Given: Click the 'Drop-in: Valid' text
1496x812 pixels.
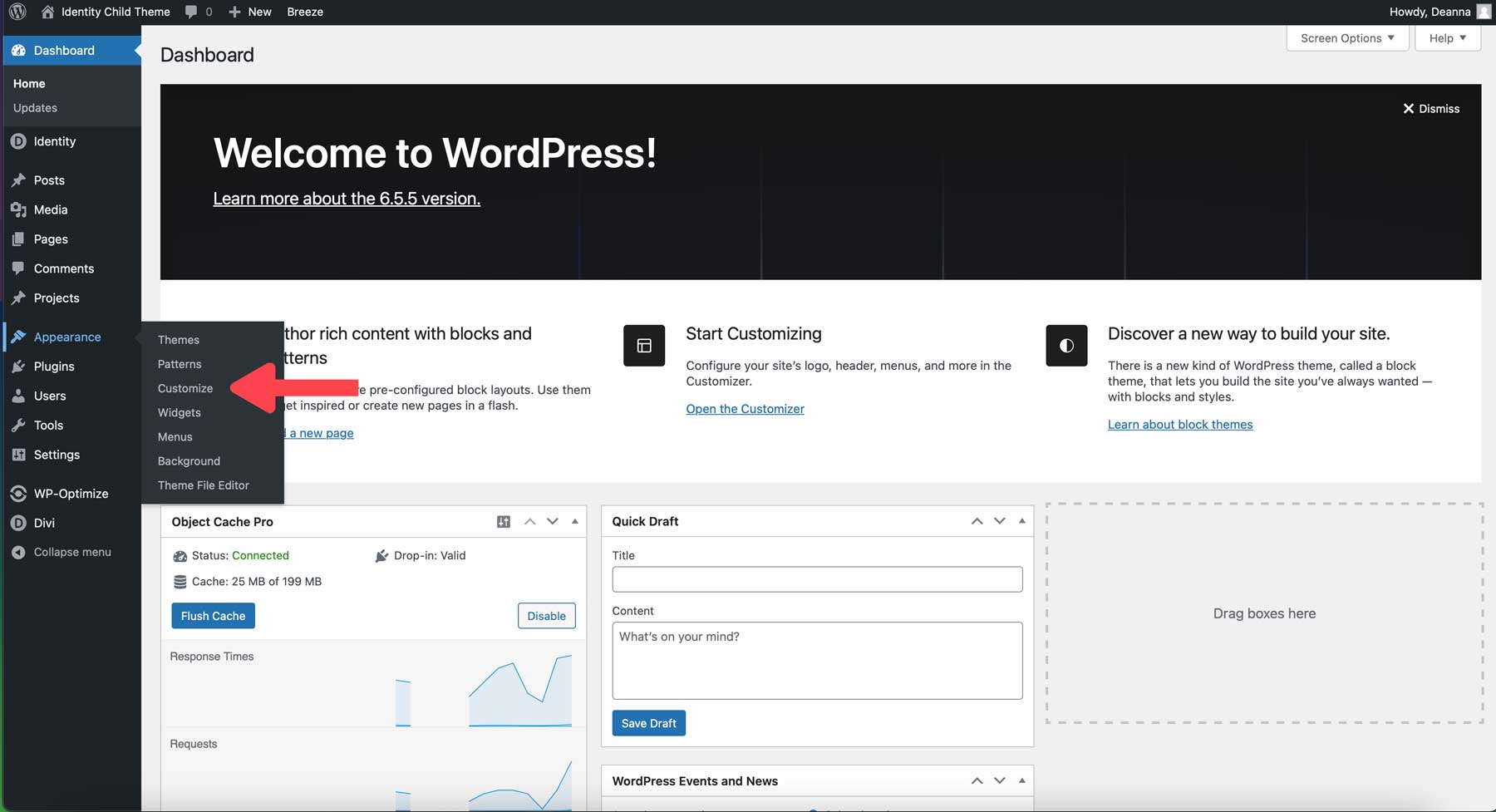Looking at the screenshot, I should tap(430, 556).
